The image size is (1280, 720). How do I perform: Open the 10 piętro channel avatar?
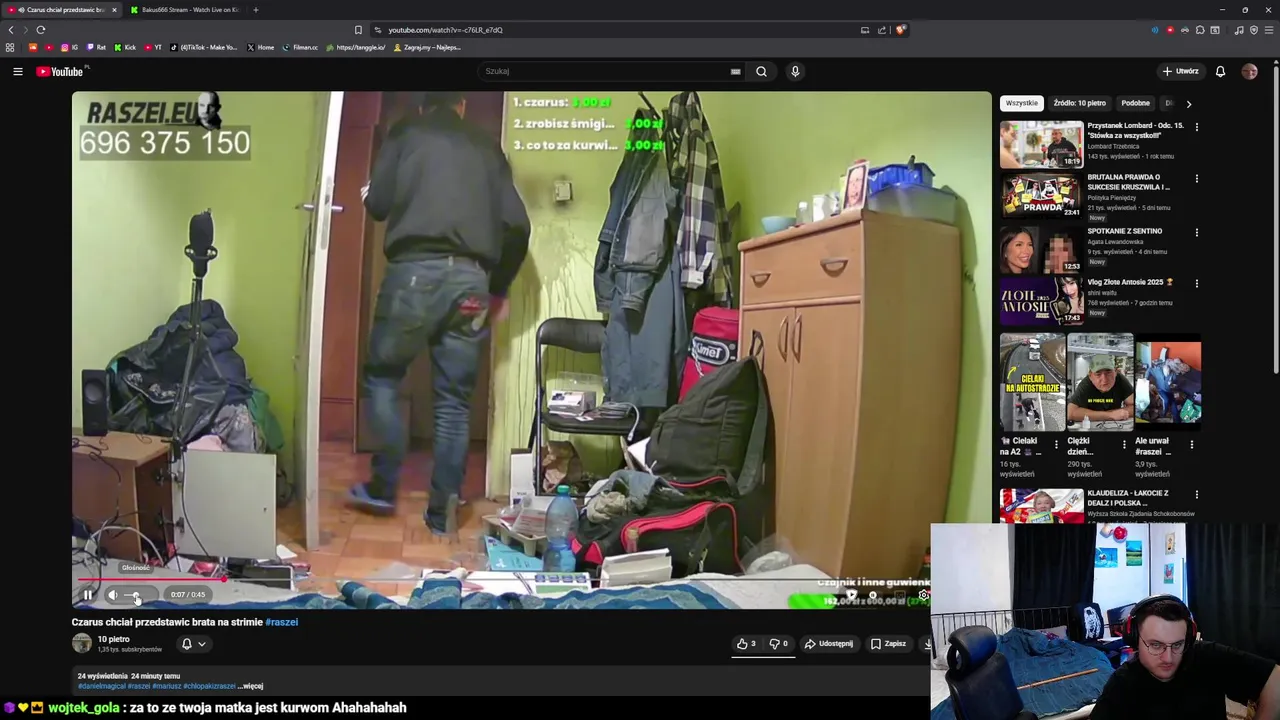click(x=82, y=643)
